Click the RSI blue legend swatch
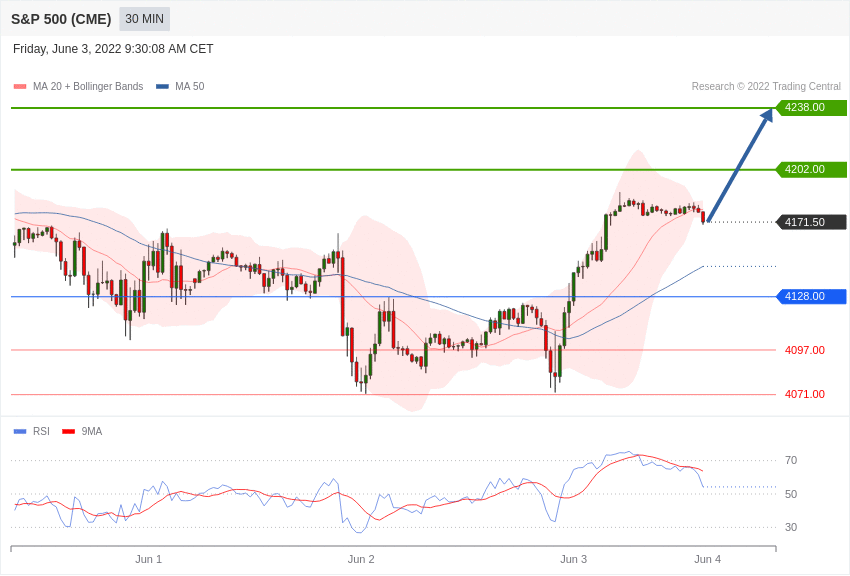This screenshot has height=576, width=850. pos(20,431)
